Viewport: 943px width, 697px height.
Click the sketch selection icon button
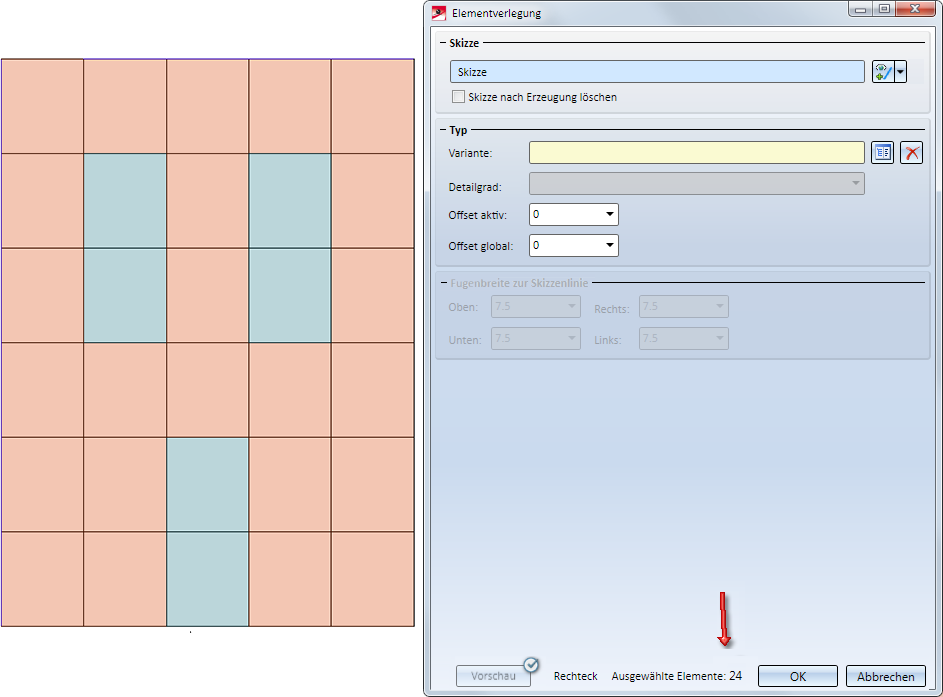[883, 72]
